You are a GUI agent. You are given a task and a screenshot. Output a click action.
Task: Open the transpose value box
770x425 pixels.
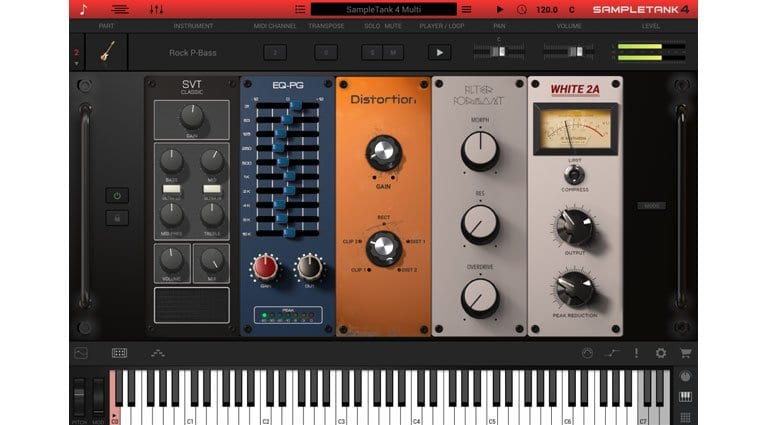coord(326,53)
